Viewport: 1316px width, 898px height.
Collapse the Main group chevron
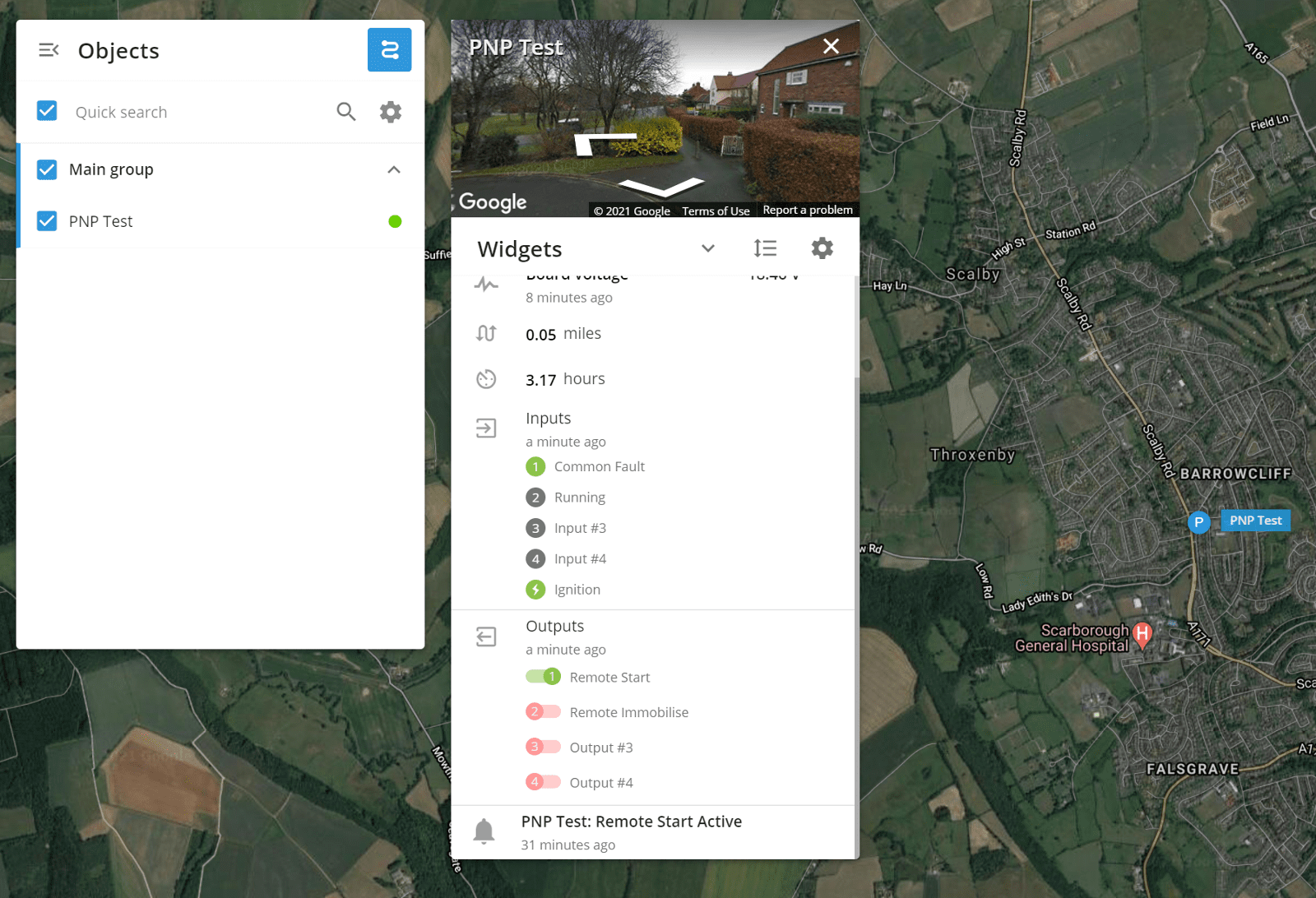tap(394, 169)
